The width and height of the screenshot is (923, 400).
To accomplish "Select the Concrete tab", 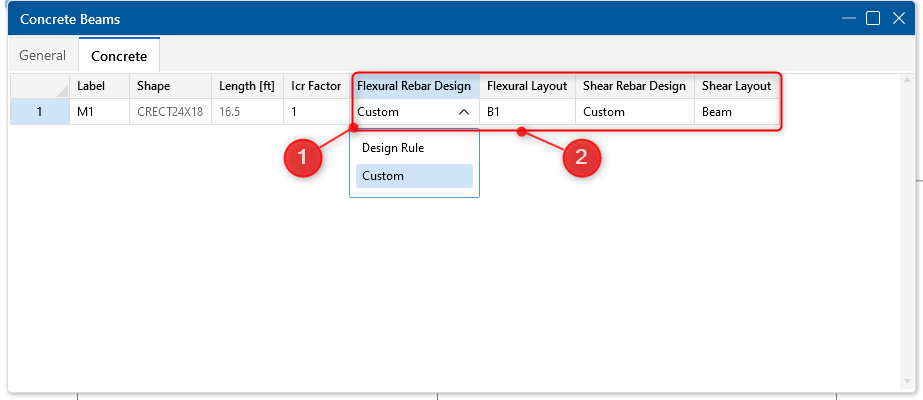I will click(119, 56).
